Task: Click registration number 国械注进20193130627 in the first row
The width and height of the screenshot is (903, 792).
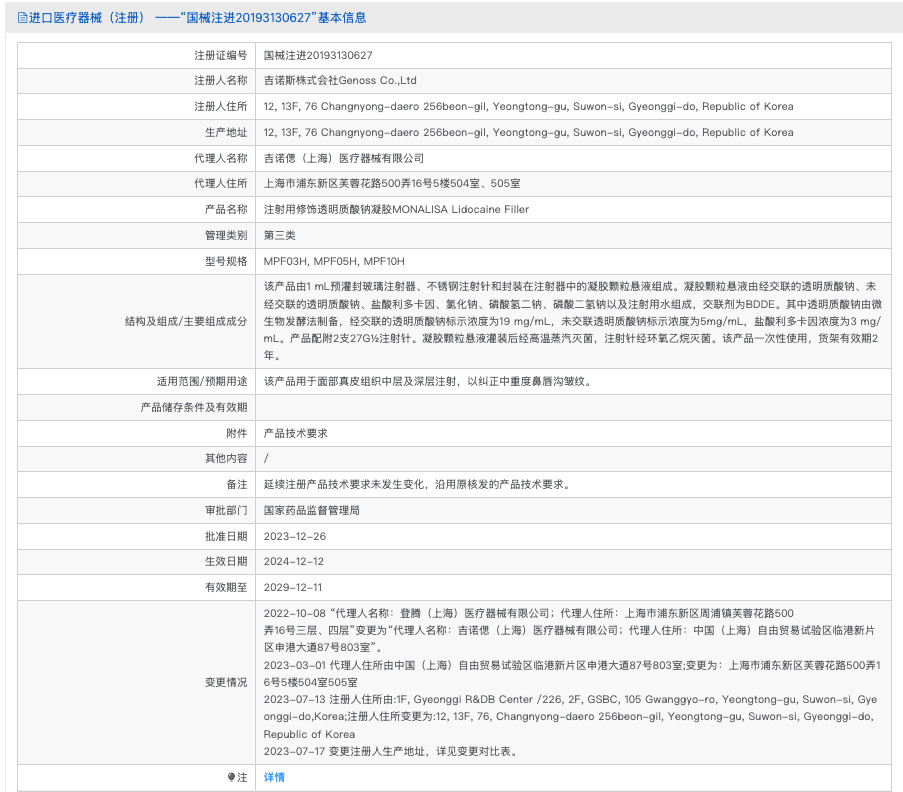Action: tap(317, 55)
